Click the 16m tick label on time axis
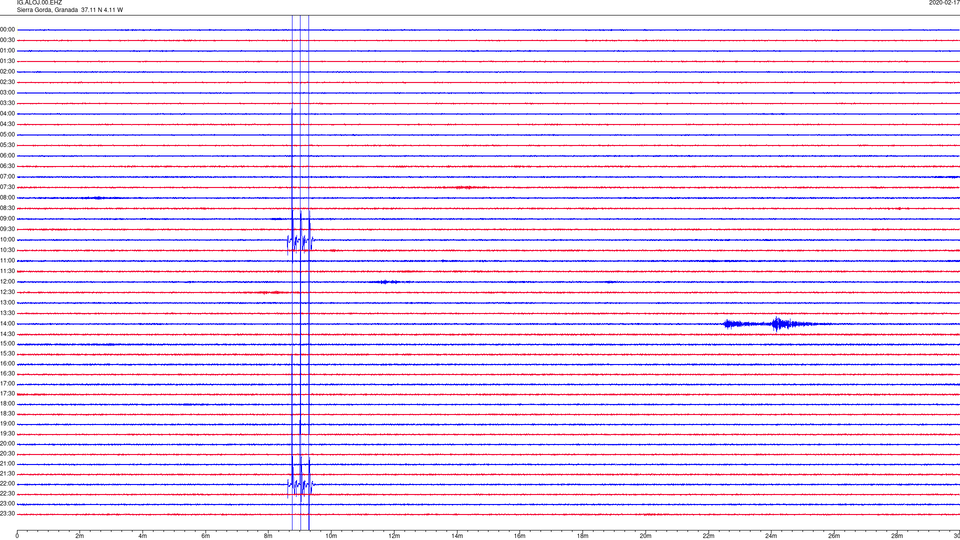The width and height of the screenshot is (960, 540). 520,536
